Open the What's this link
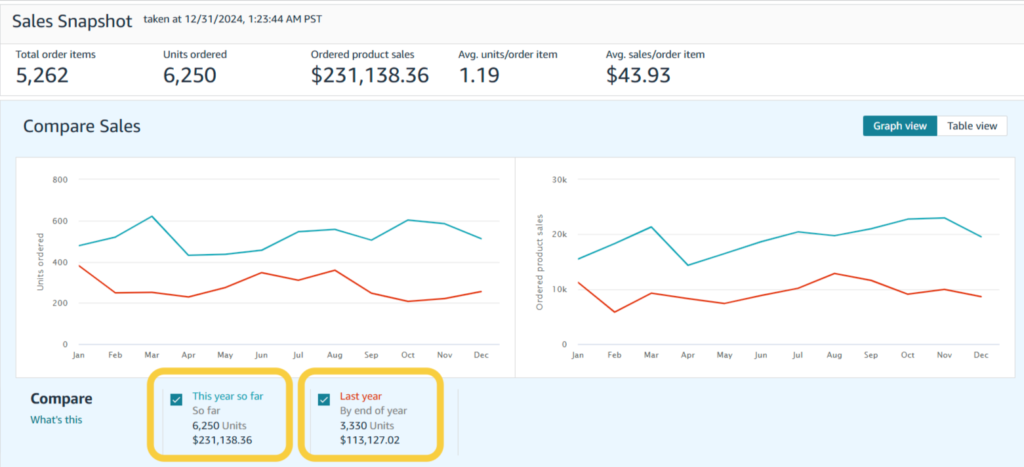Viewport: 1024px width, 467px height. coord(56,420)
